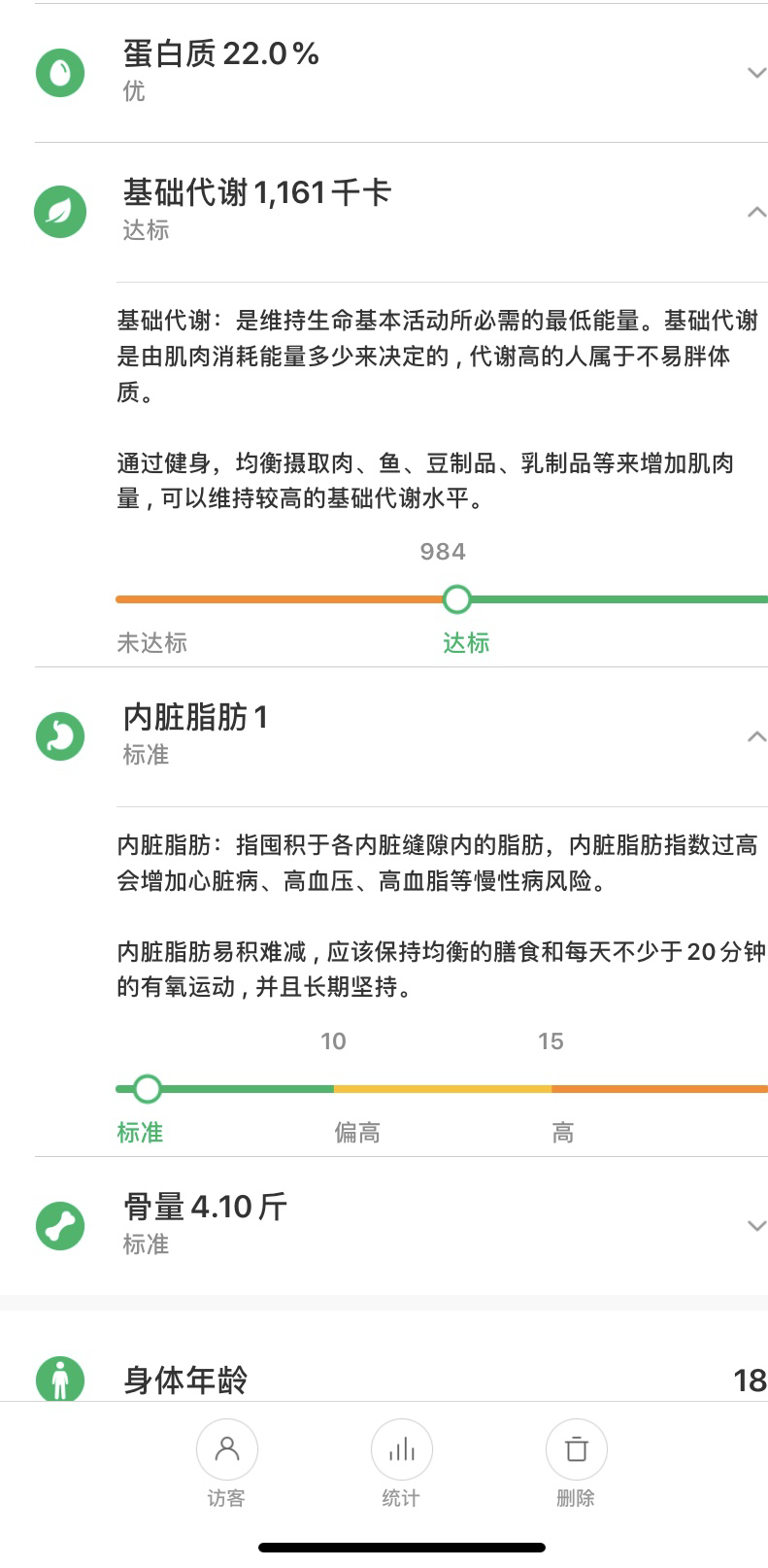Screen dimensions: 768x1568
Task: Tap the bone mass icon
Action: point(60,1225)
